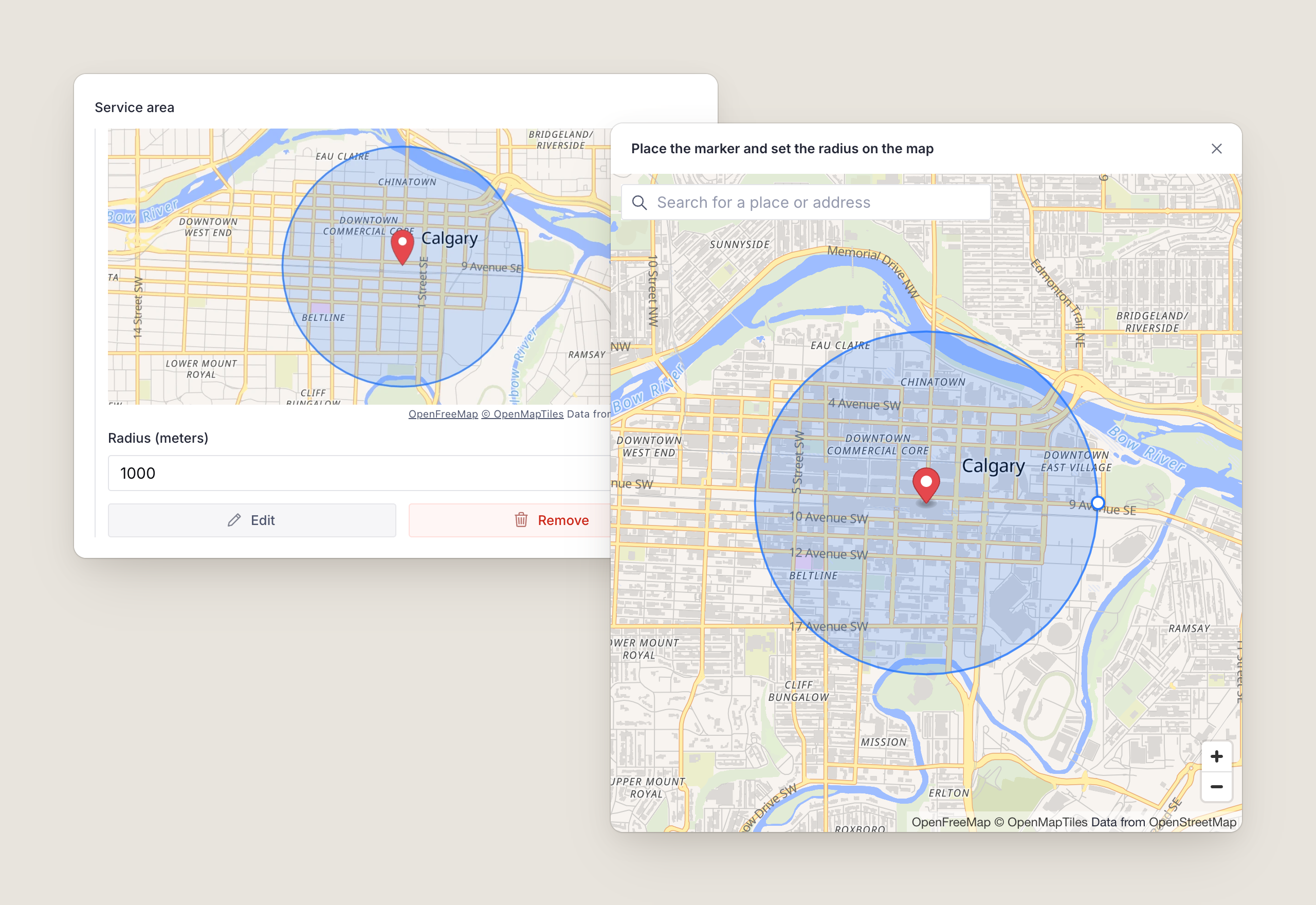Click the 4 Avenue SW street label

pos(864,404)
